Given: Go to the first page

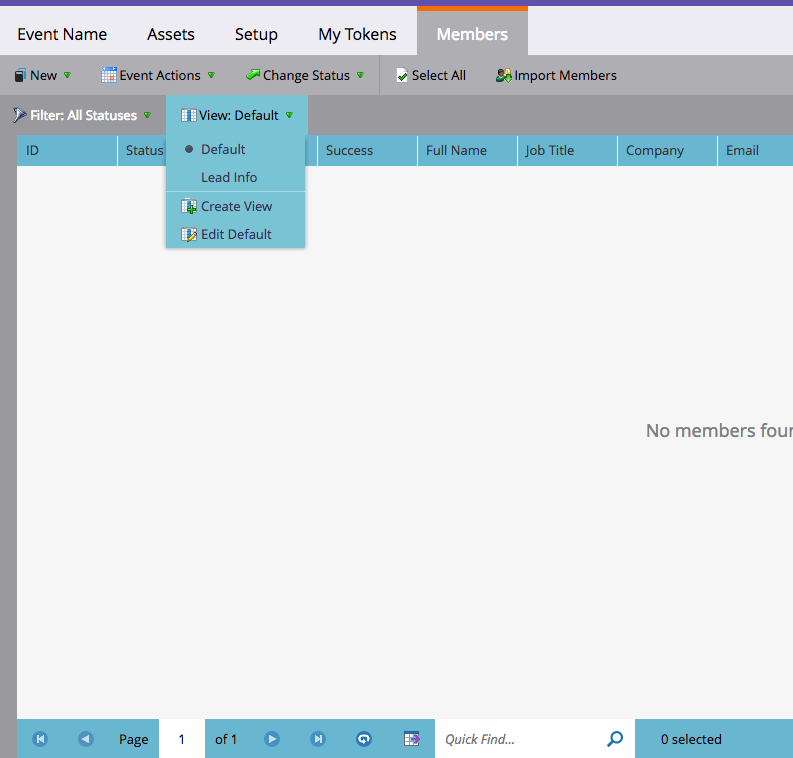Looking at the screenshot, I should 40,739.
